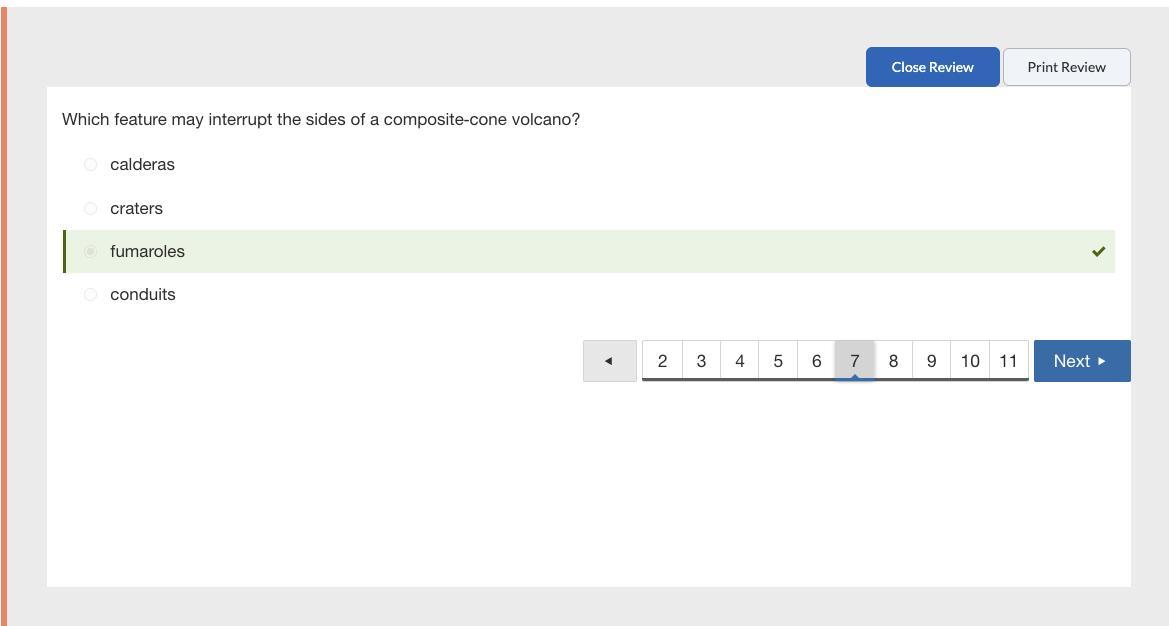Viewport: 1169px width, 626px height.
Task: Go to question page 8
Action: coord(893,361)
